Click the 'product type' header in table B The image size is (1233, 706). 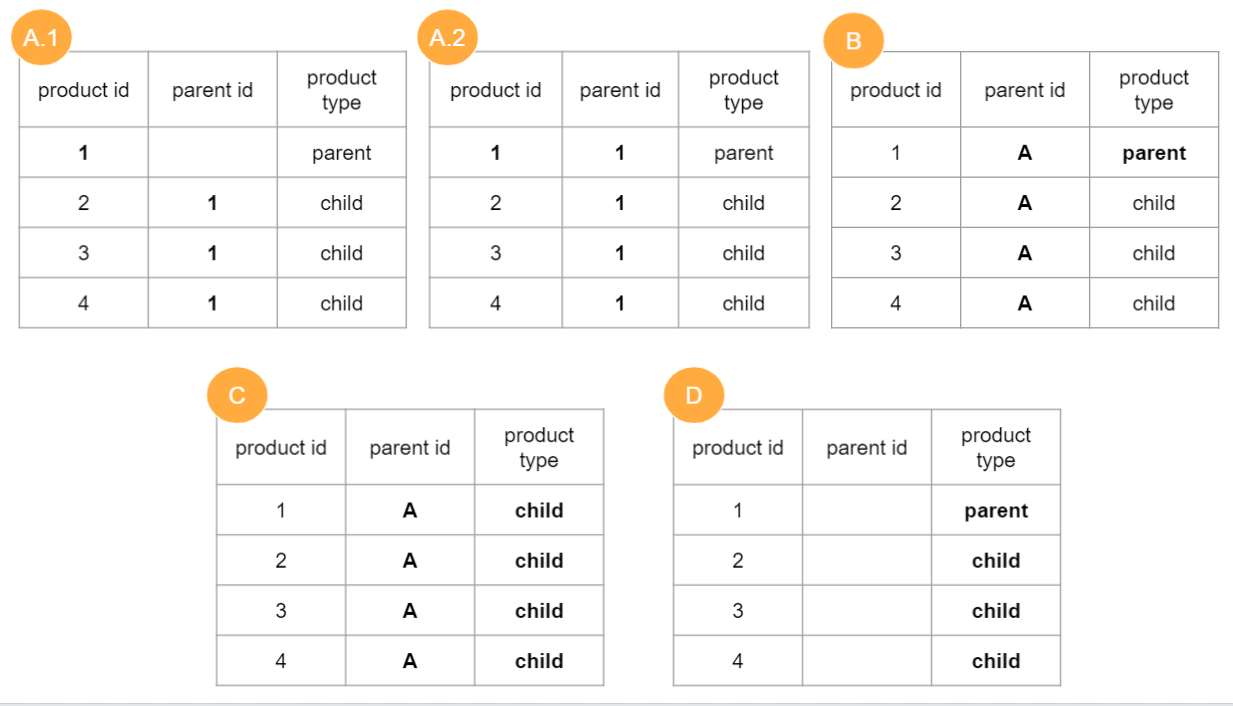point(1154,90)
